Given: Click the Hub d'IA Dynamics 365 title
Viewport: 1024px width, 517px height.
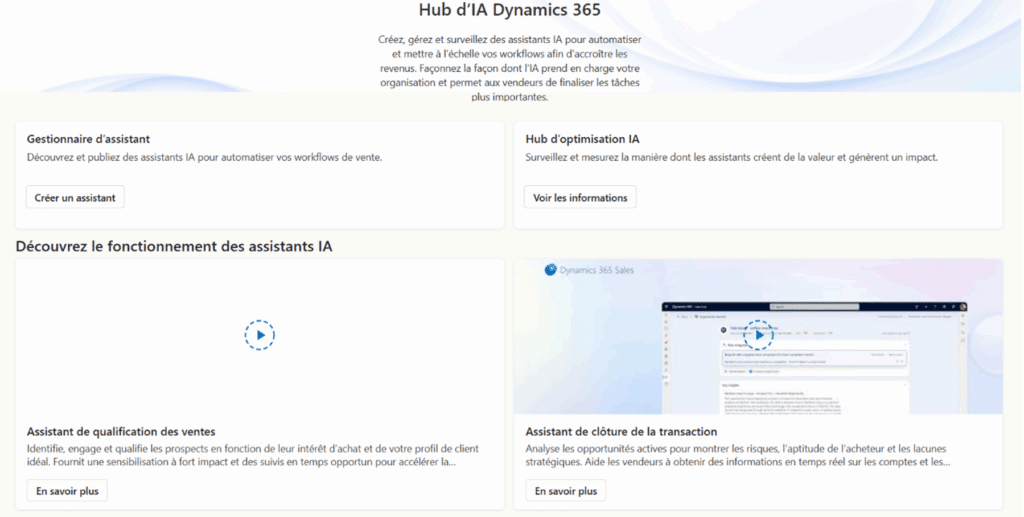Looking at the screenshot, I should 510,10.
